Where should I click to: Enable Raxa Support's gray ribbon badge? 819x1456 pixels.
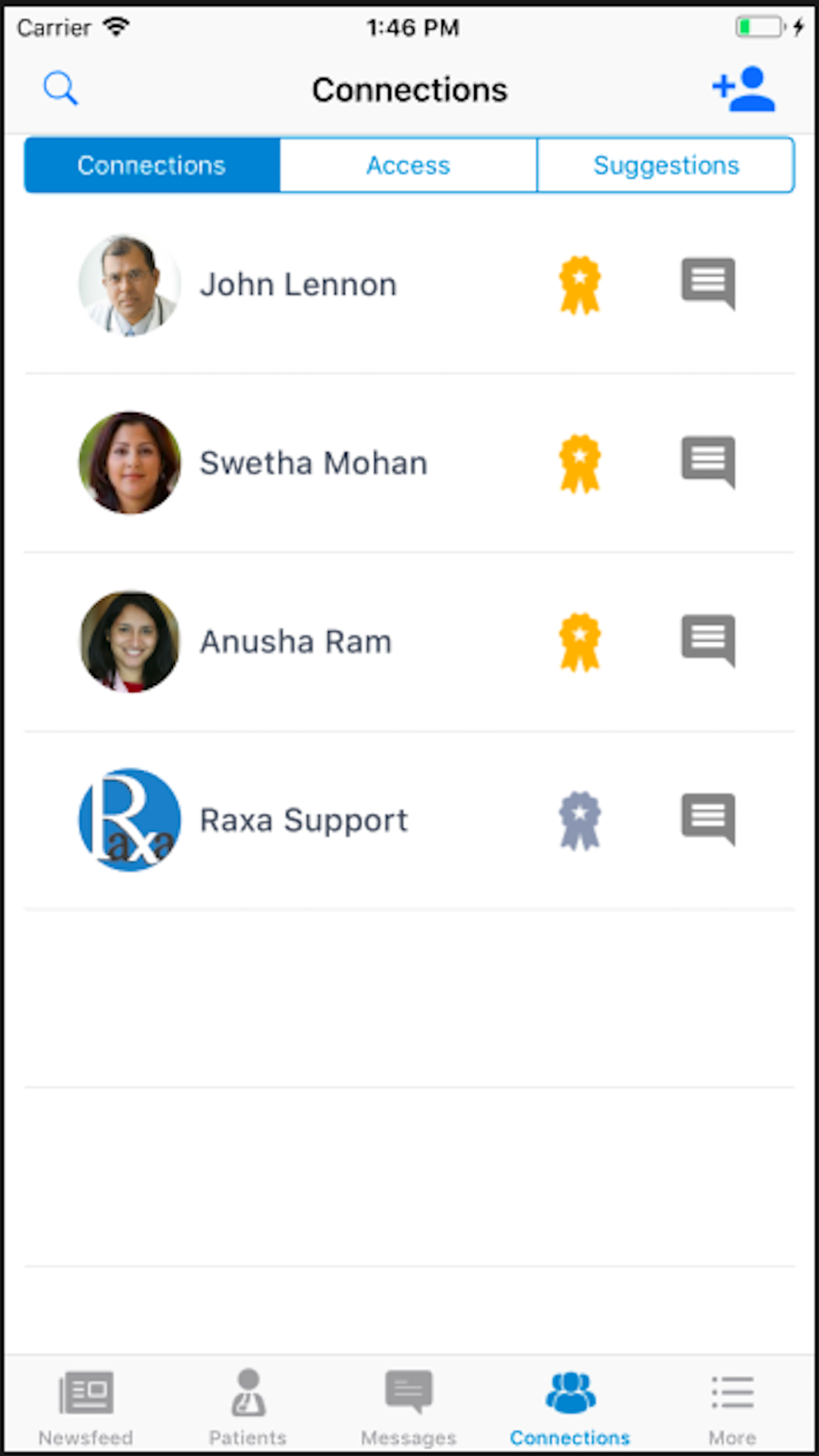580,821
